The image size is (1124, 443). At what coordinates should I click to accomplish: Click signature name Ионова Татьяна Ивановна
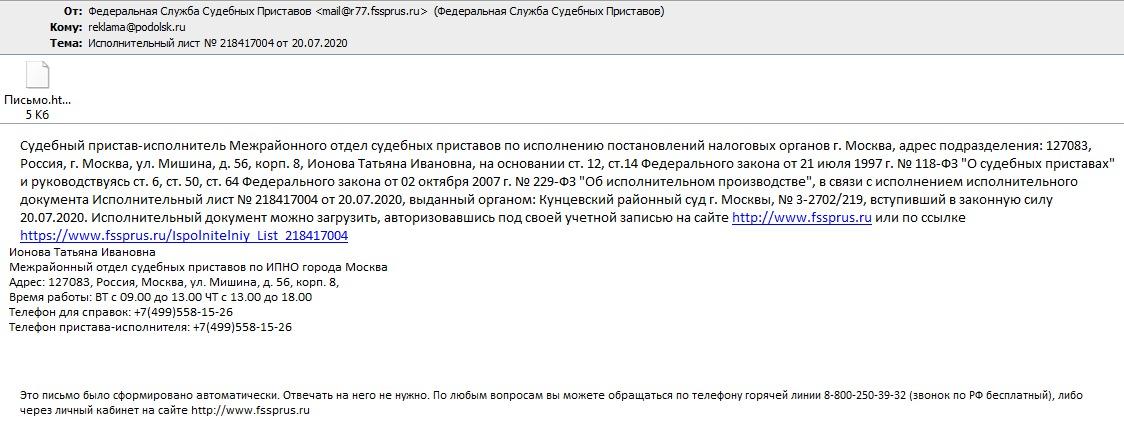(x=82, y=252)
